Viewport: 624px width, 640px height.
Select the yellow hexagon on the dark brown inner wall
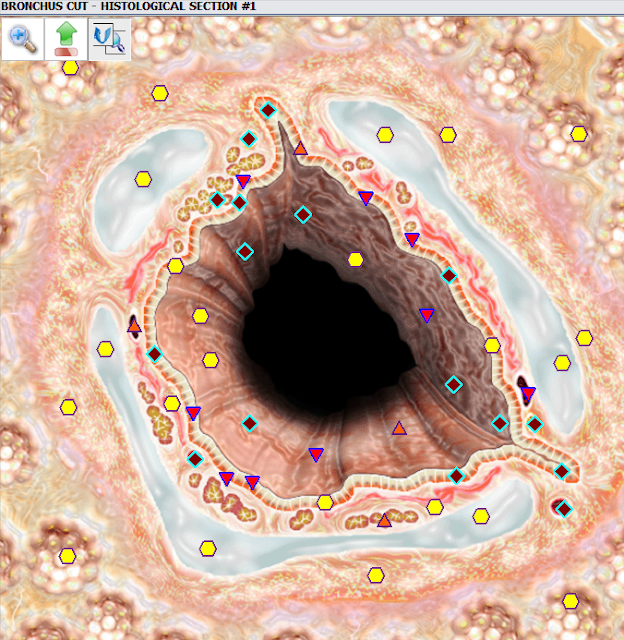[x=355, y=260]
